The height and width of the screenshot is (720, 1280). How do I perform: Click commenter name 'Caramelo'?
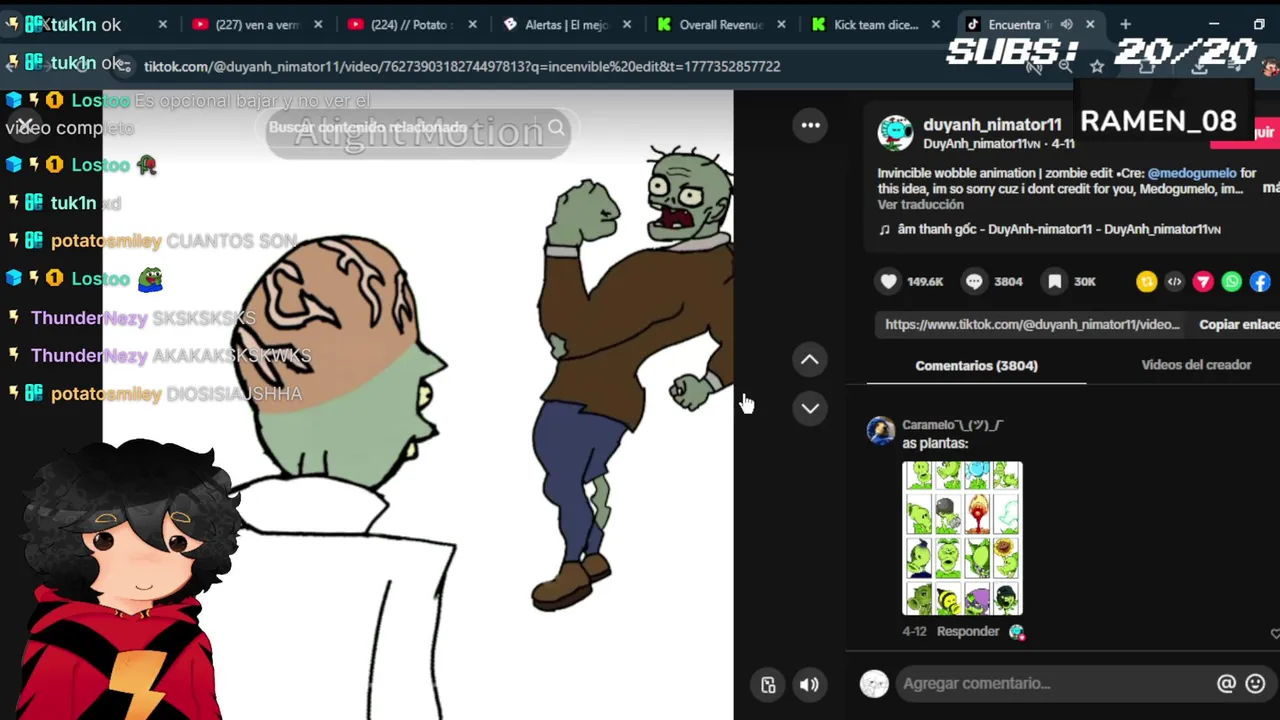point(952,425)
